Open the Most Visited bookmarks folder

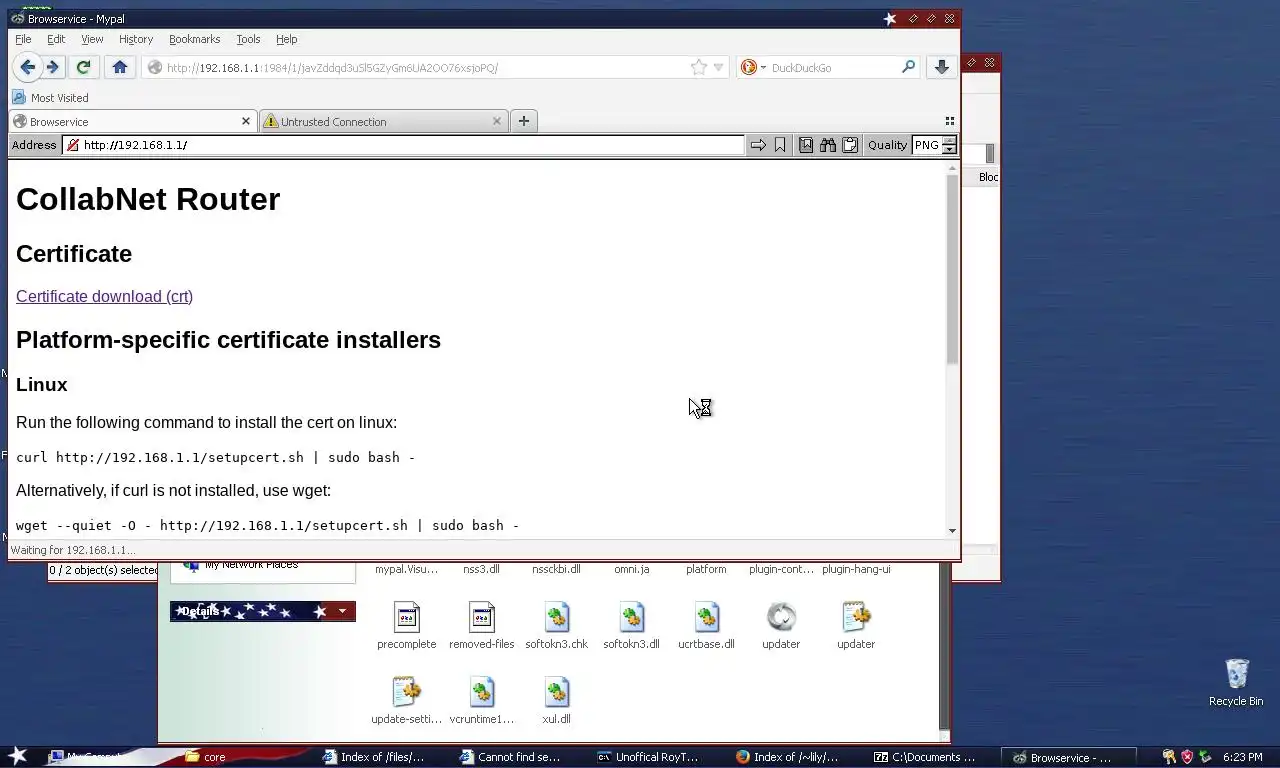point(50,97)
